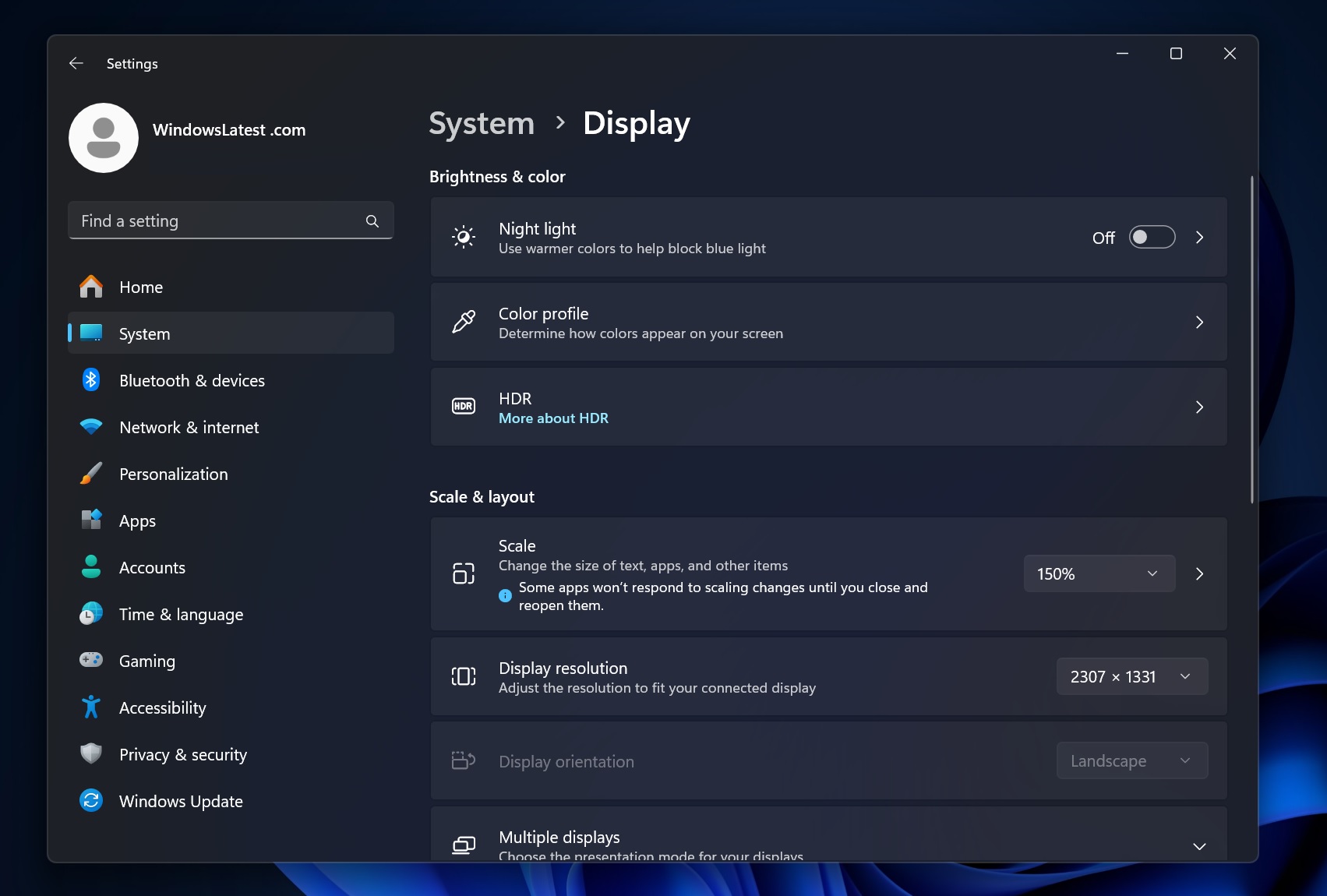This screenshot has height=896, width=1327.
Task: Open the Display resolution dropdown
Action: pos(1131,676)
